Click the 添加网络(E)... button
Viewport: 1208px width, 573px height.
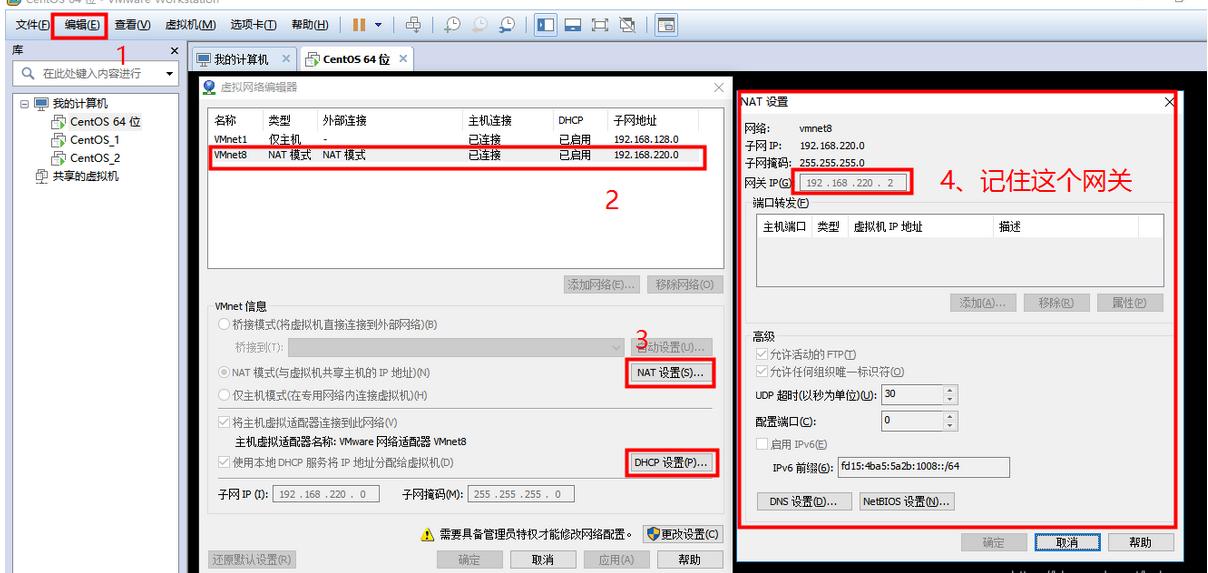click(x=602, y=284)
